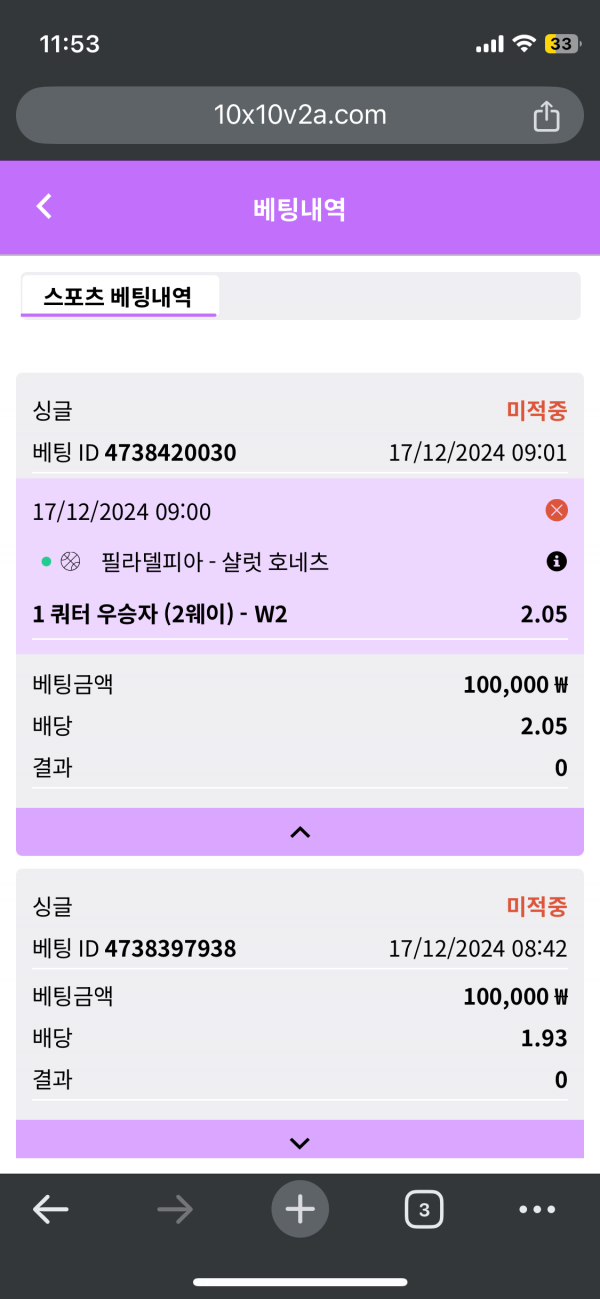
Task: Show open tabs with the 3 icon
Action: [424, 1210]
